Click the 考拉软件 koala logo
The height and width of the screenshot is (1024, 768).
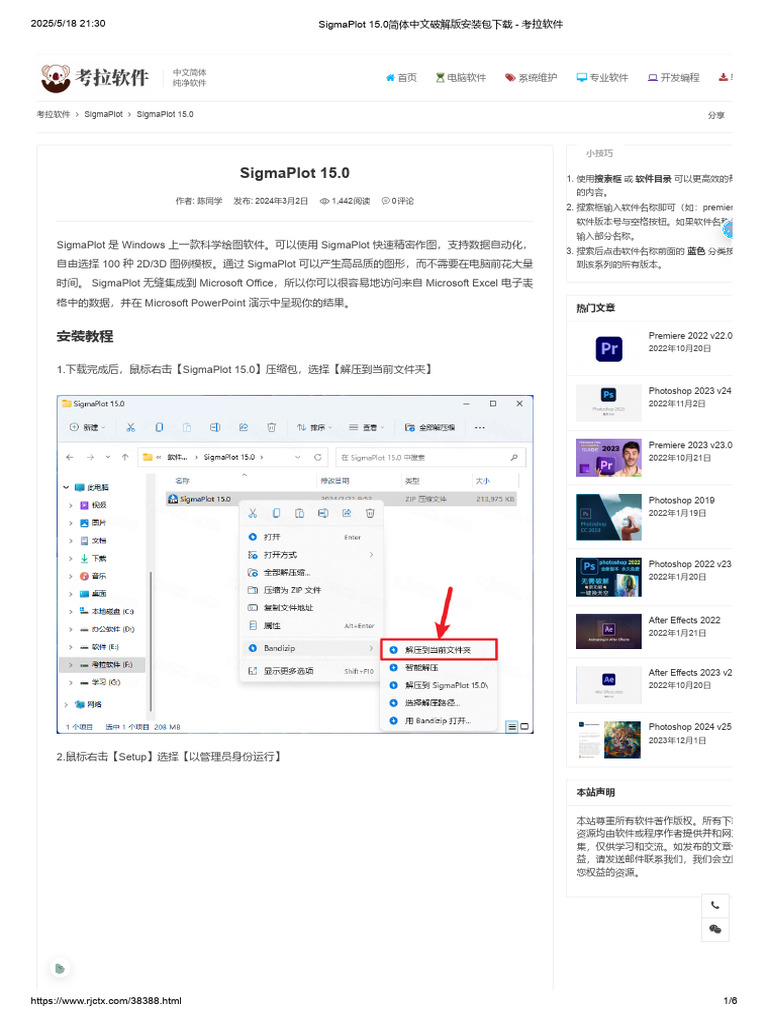(95, 78)
